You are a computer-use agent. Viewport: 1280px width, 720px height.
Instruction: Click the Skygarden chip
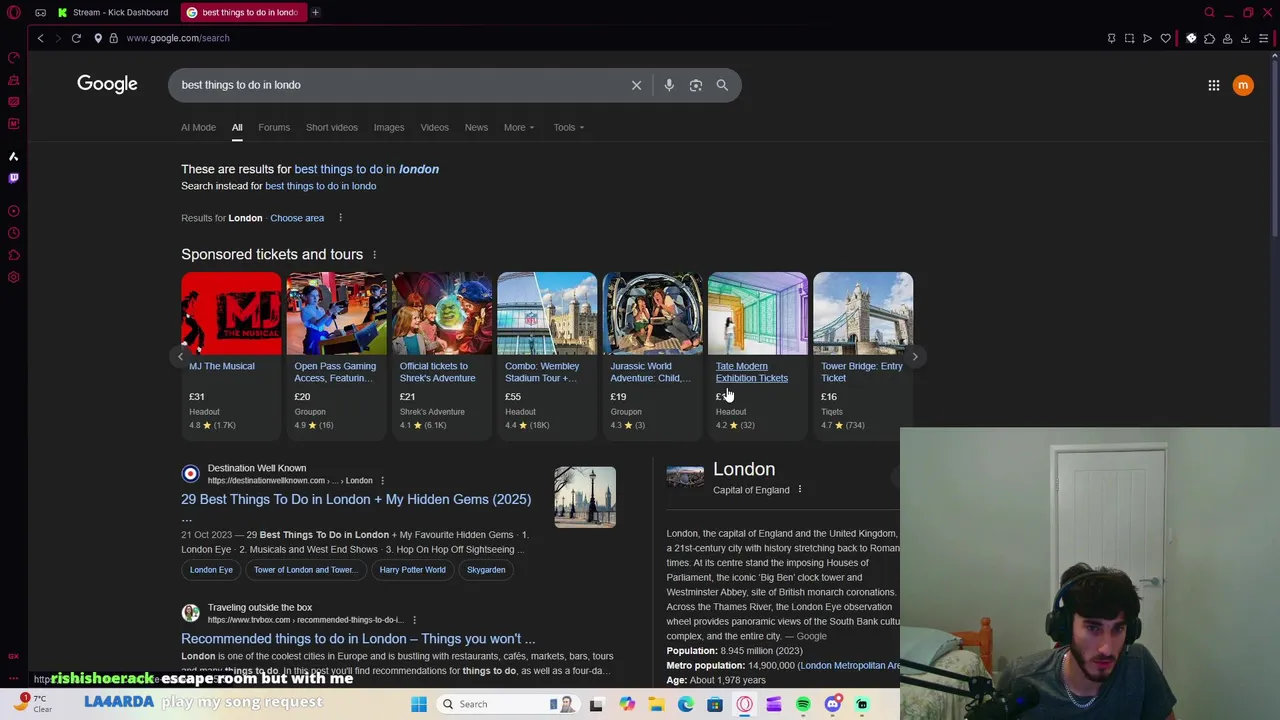pos(486,570)
